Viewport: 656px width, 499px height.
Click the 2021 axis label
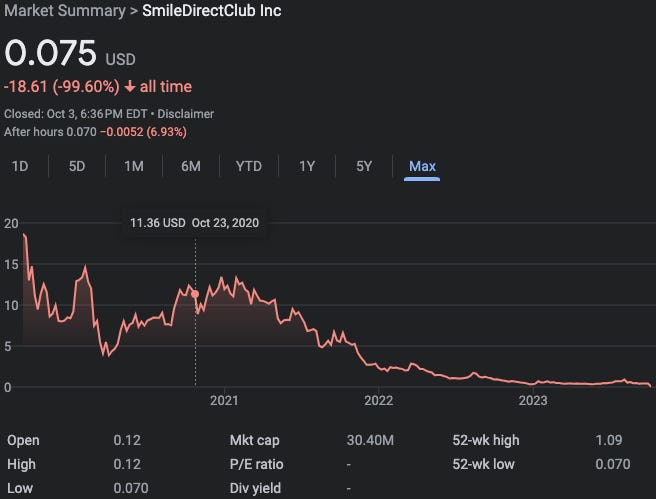point(224,401)
